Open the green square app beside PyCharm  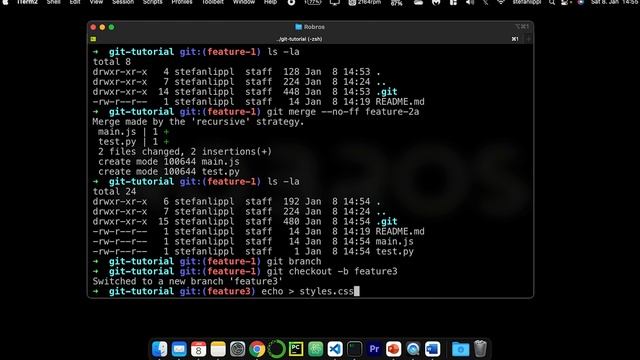point(316,349)
